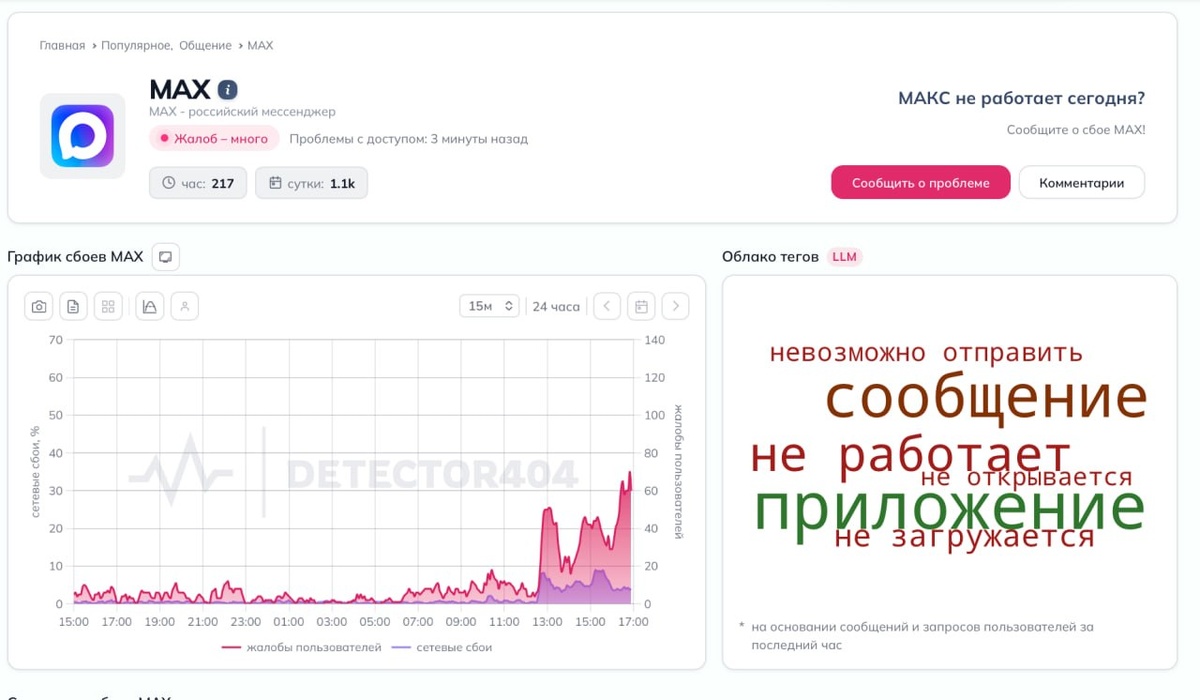
Task: Click tag phrase не работает
Action: tap(910, 456)
